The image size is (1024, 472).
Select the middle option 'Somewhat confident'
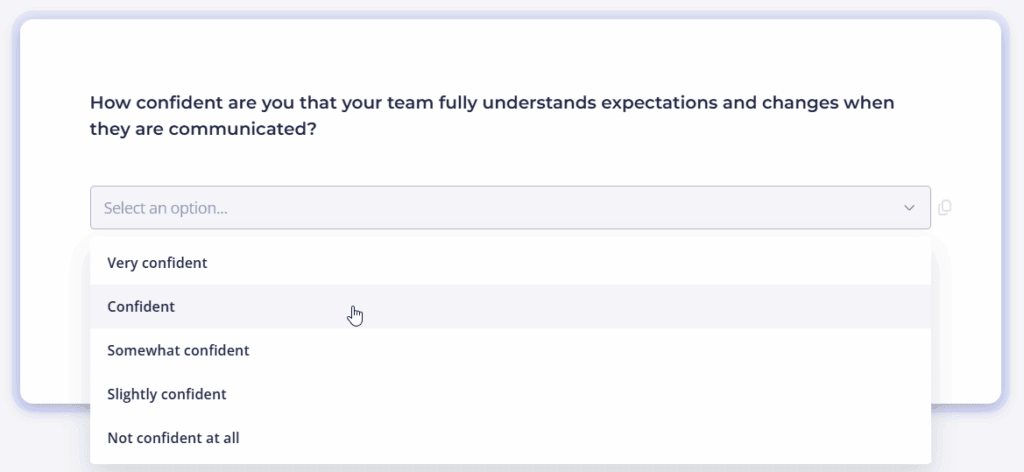click(178, 351)
